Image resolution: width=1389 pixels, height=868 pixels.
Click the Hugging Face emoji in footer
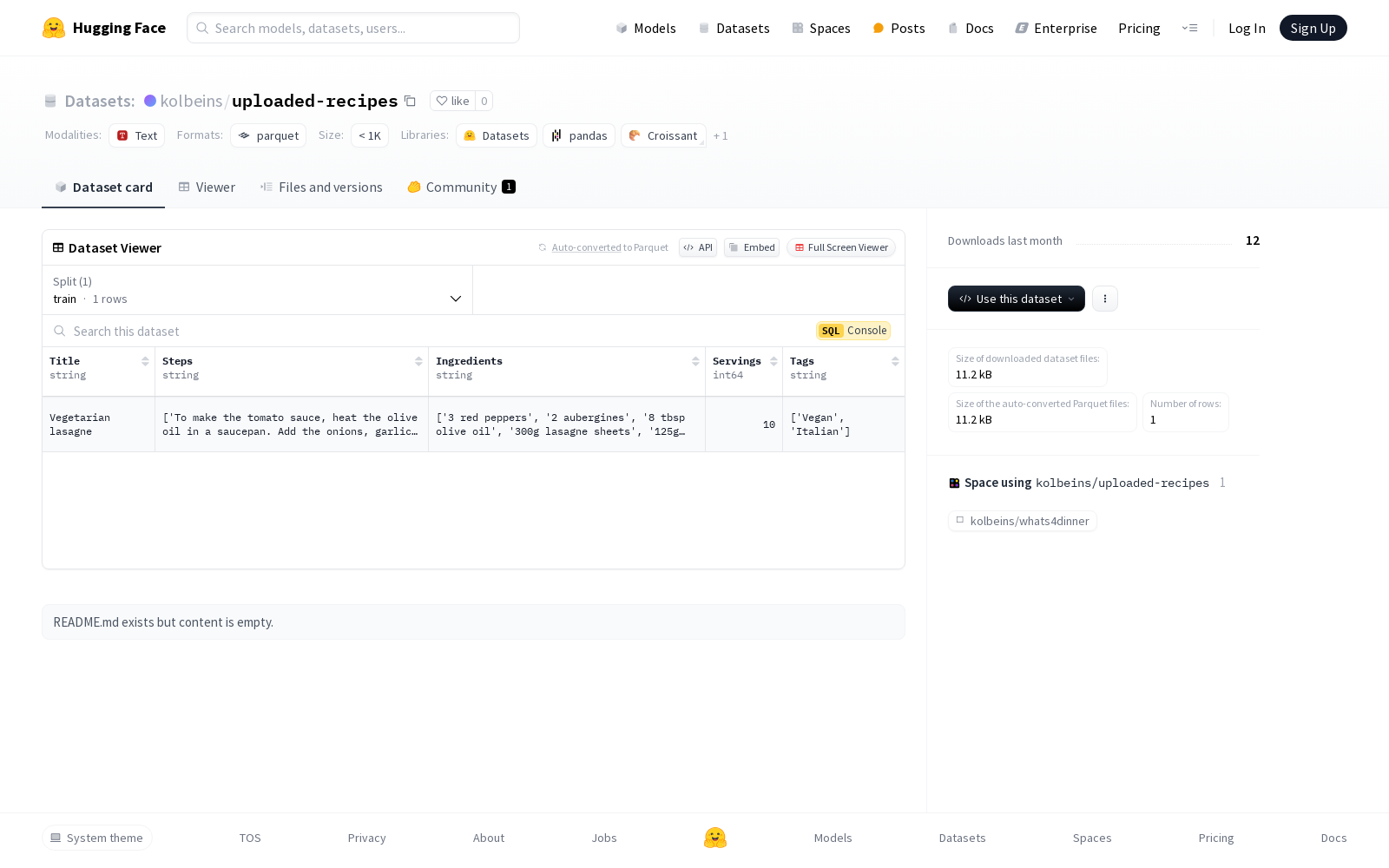pos(715,838)
